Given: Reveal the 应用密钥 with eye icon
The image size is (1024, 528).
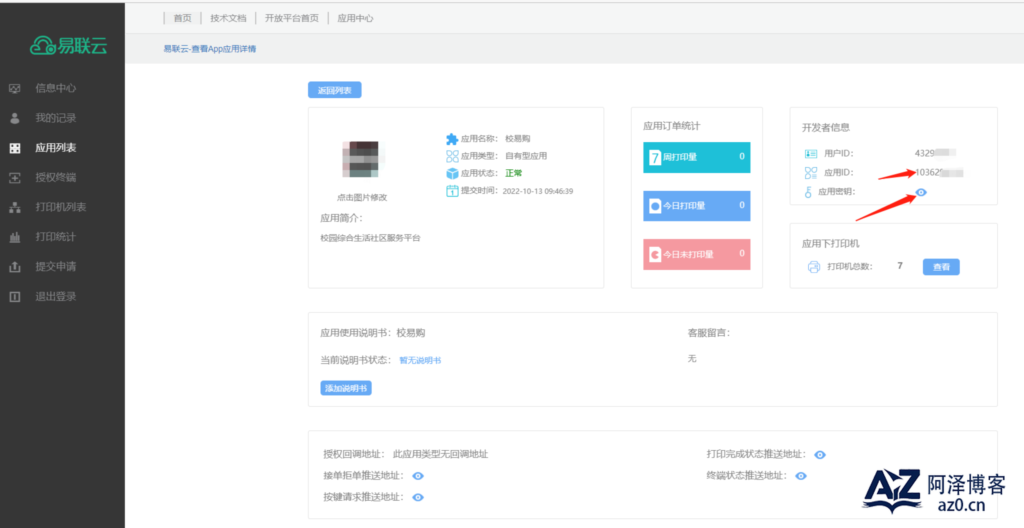Looking at the screenshot, I should click(x=921, y=192).
